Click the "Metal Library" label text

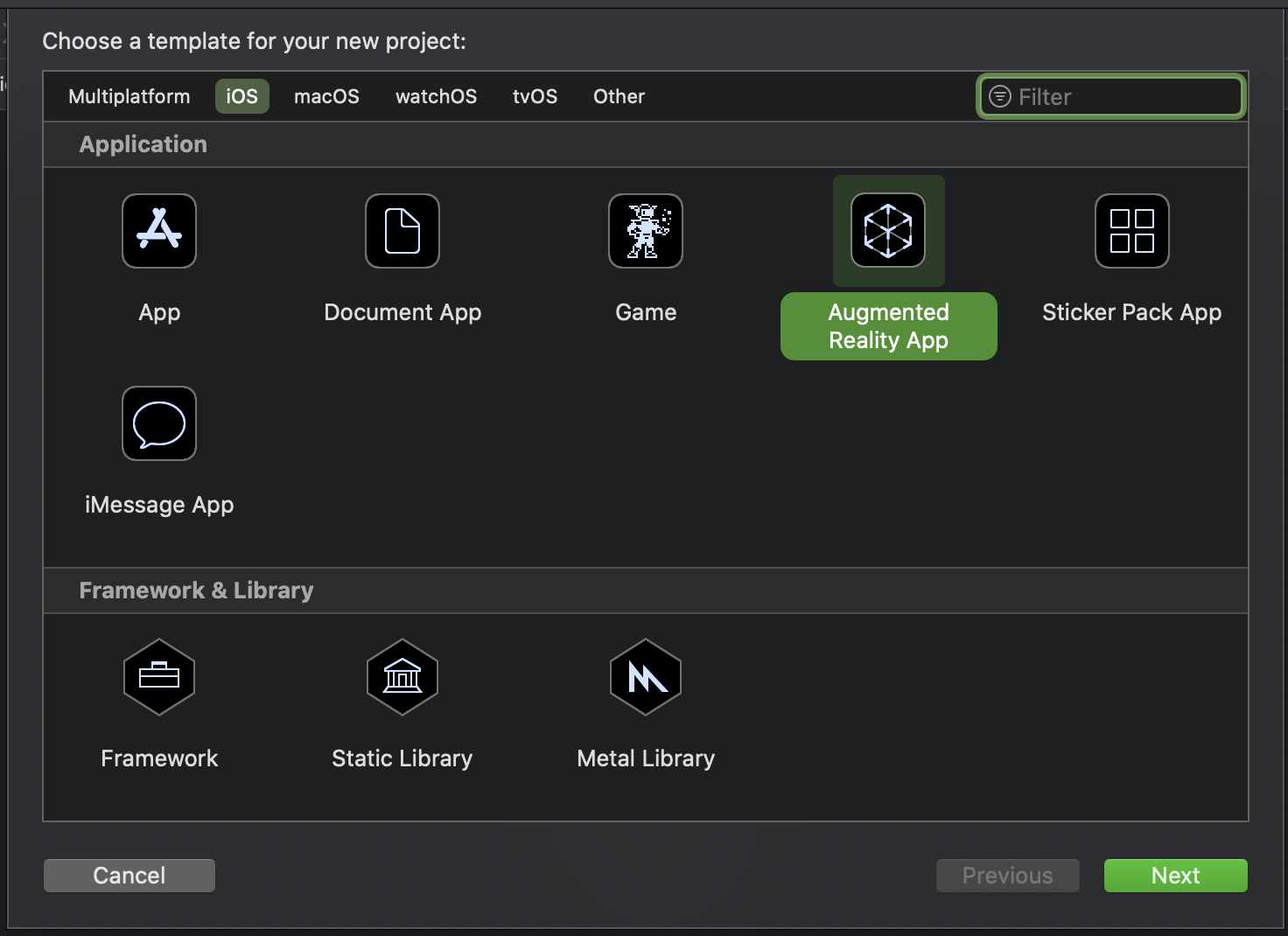(x=646, y=758)
